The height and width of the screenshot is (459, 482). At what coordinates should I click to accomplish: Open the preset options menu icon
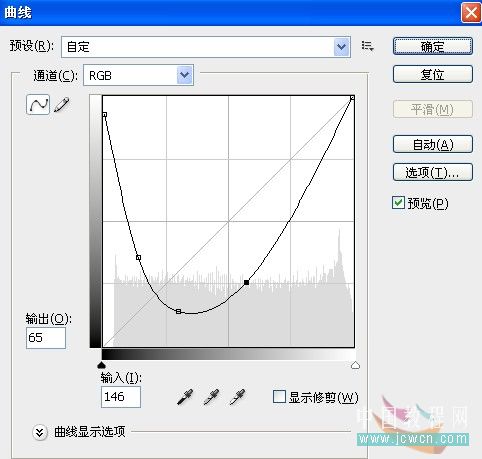[367, 46]
